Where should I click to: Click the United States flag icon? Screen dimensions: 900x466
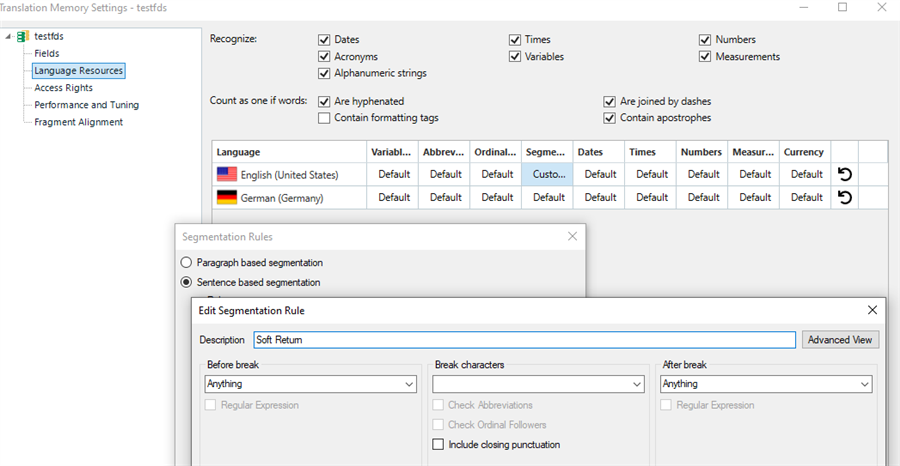[x=227, y=175]
